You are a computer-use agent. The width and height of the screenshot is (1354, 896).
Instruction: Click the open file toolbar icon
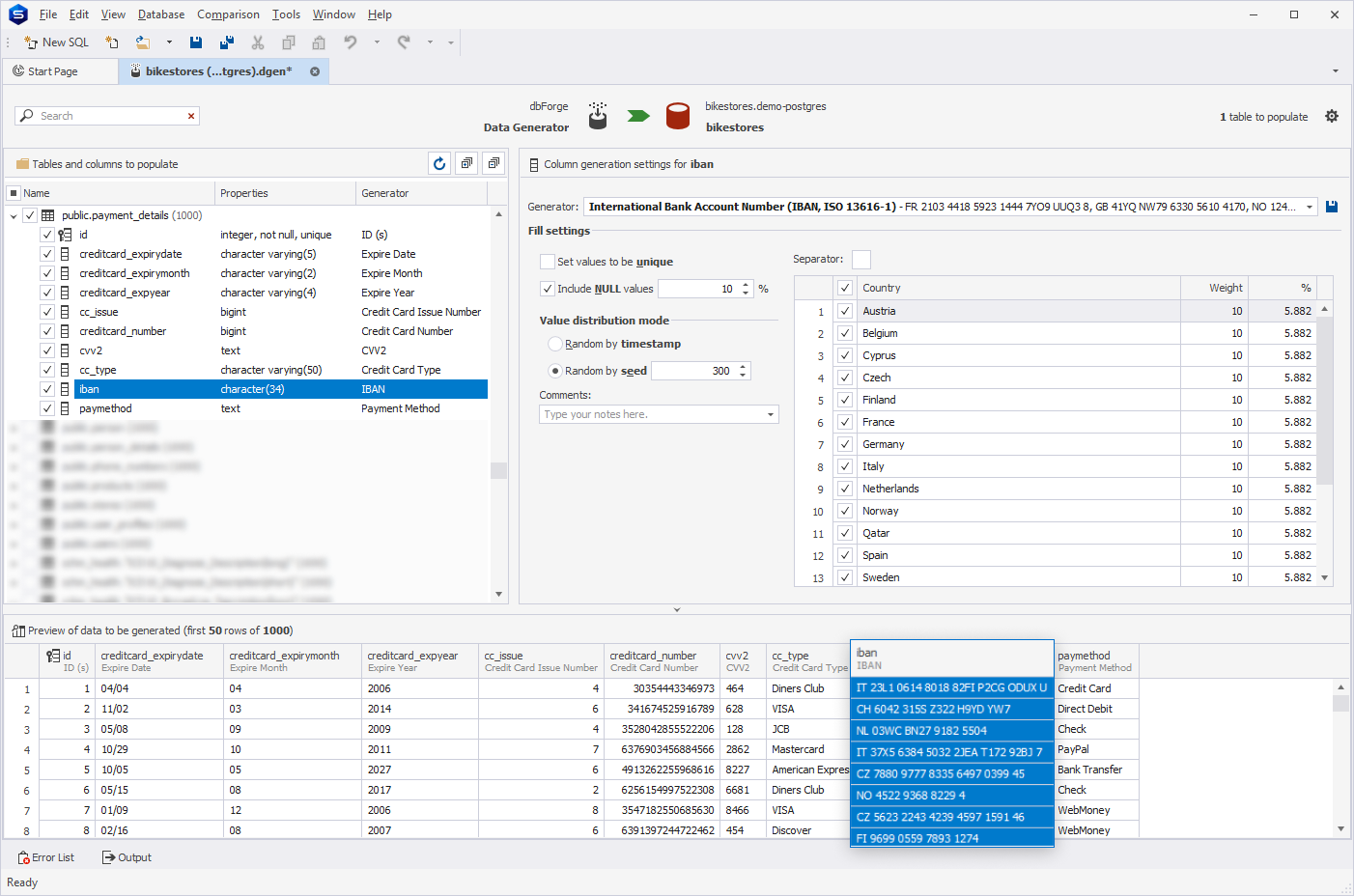click(143, 42)
